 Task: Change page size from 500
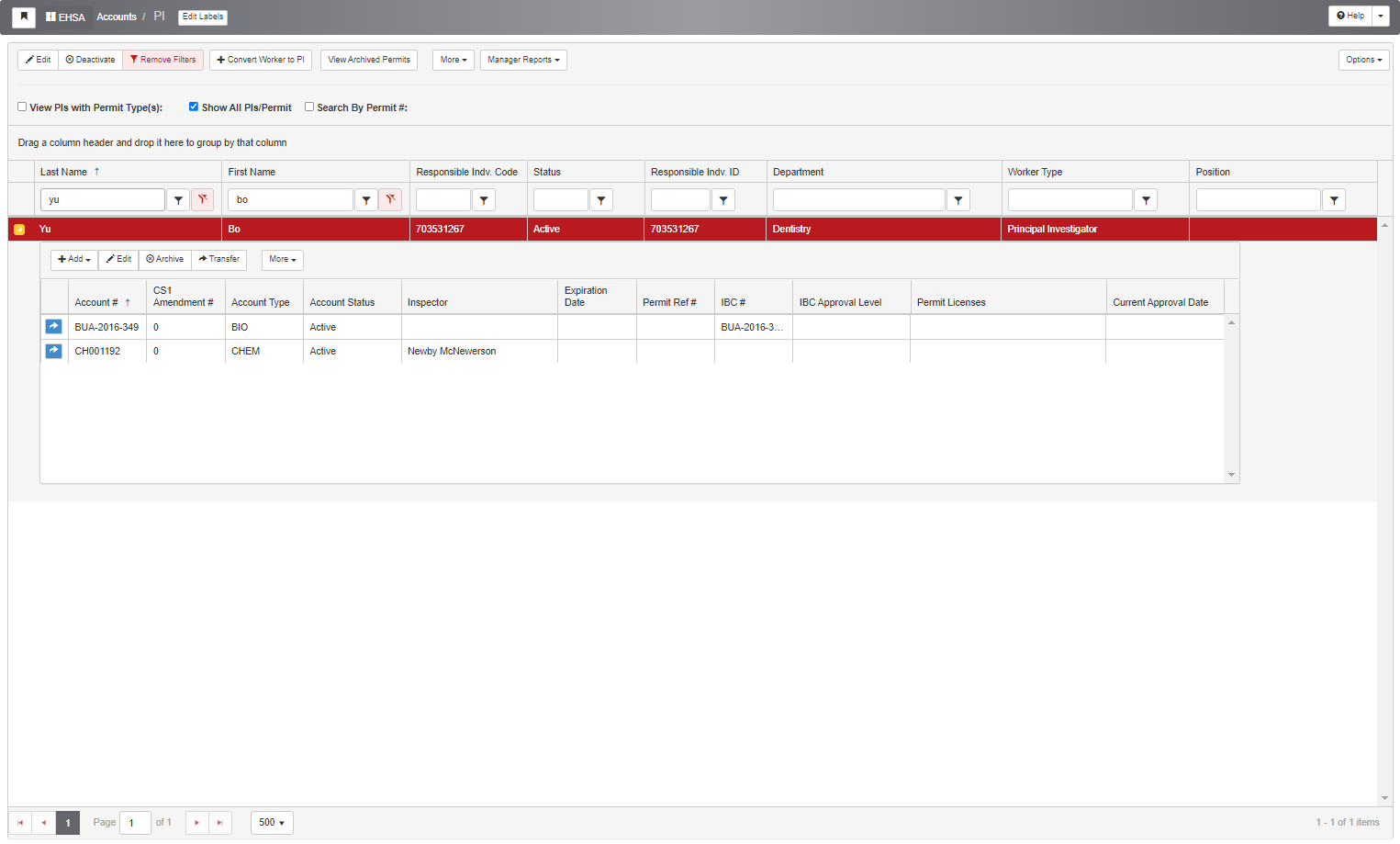pos(272,823)
